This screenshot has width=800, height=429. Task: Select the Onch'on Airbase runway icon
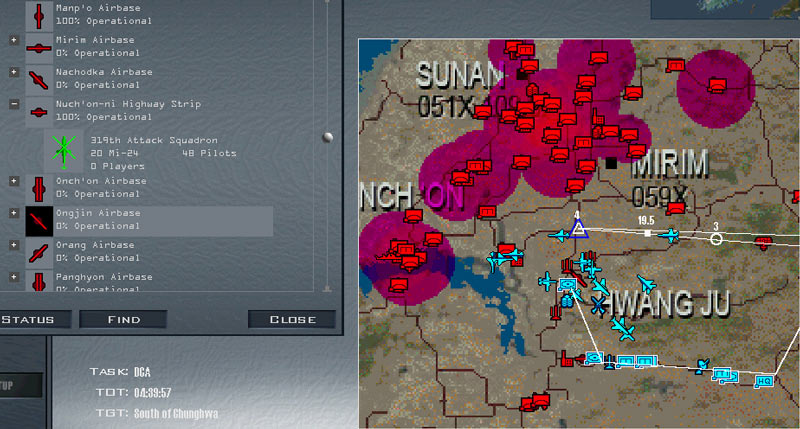pos(39,189)
